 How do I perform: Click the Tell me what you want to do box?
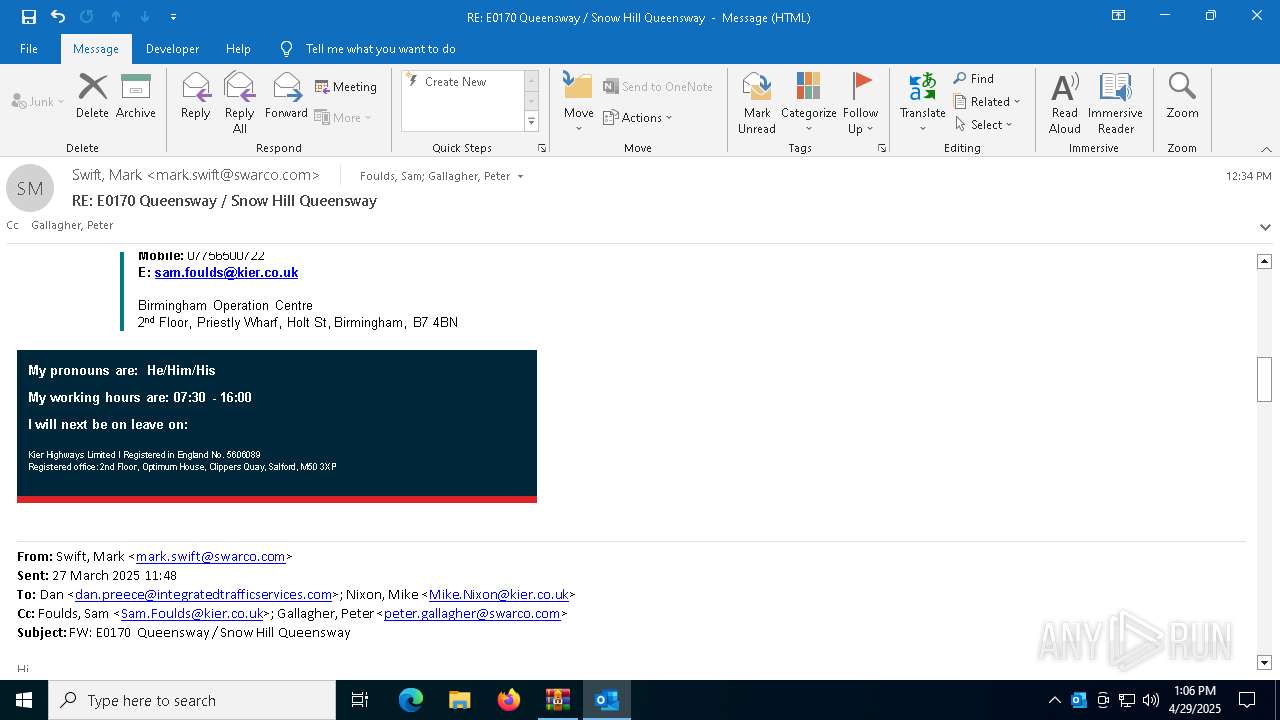380,48
